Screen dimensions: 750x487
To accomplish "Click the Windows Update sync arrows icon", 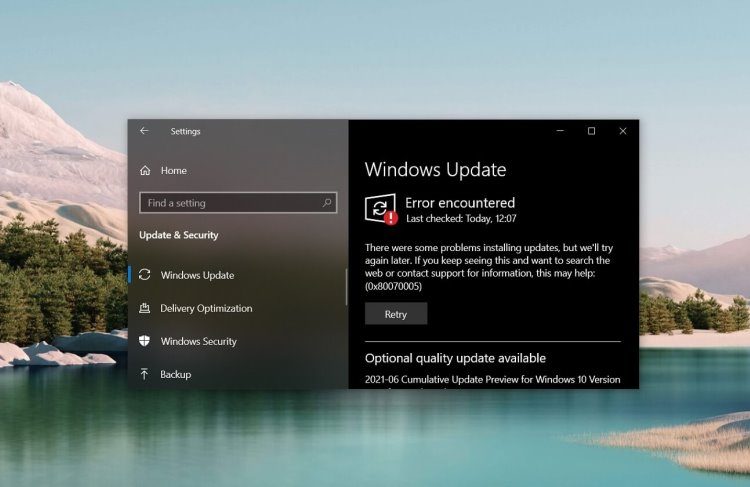I will click(x=145, y=275).
